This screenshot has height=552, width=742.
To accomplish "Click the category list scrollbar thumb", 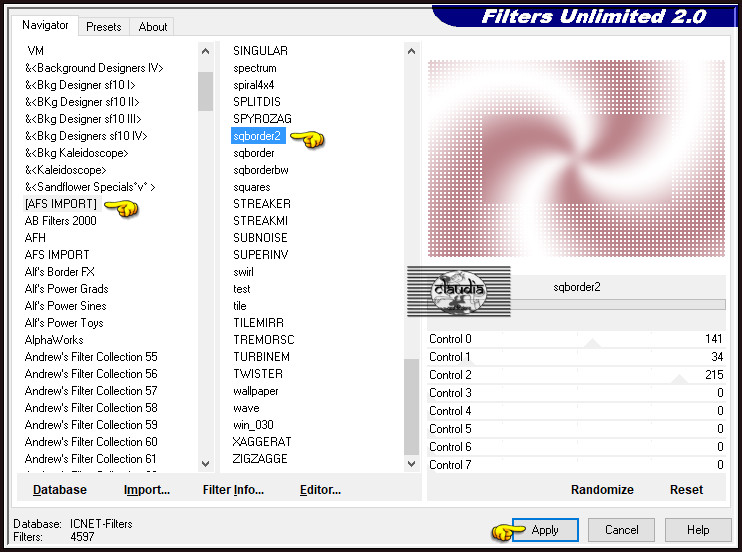I will click(x=205, y=91).
